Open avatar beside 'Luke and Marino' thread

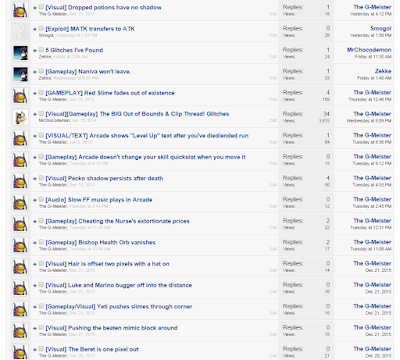pyautogui.click(x=20, y=288)
